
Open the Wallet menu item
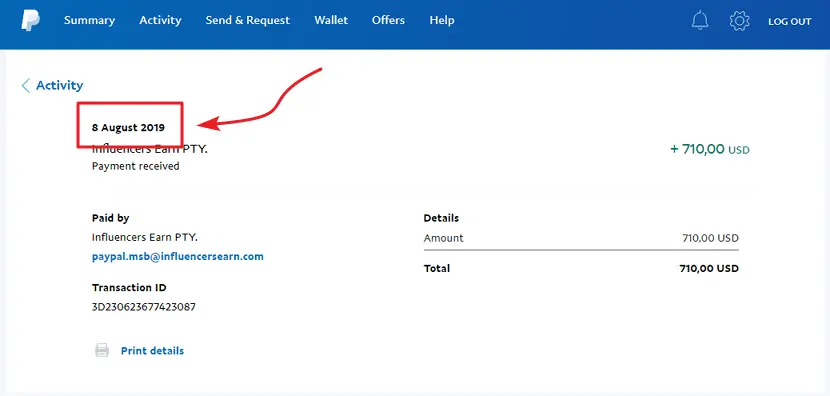tap(331, 20)
